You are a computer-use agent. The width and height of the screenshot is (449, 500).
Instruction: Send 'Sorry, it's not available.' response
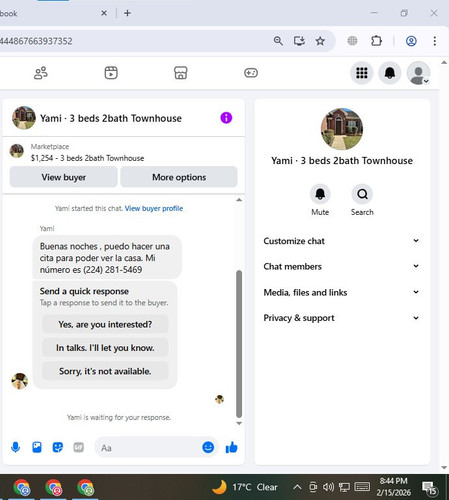105,371
